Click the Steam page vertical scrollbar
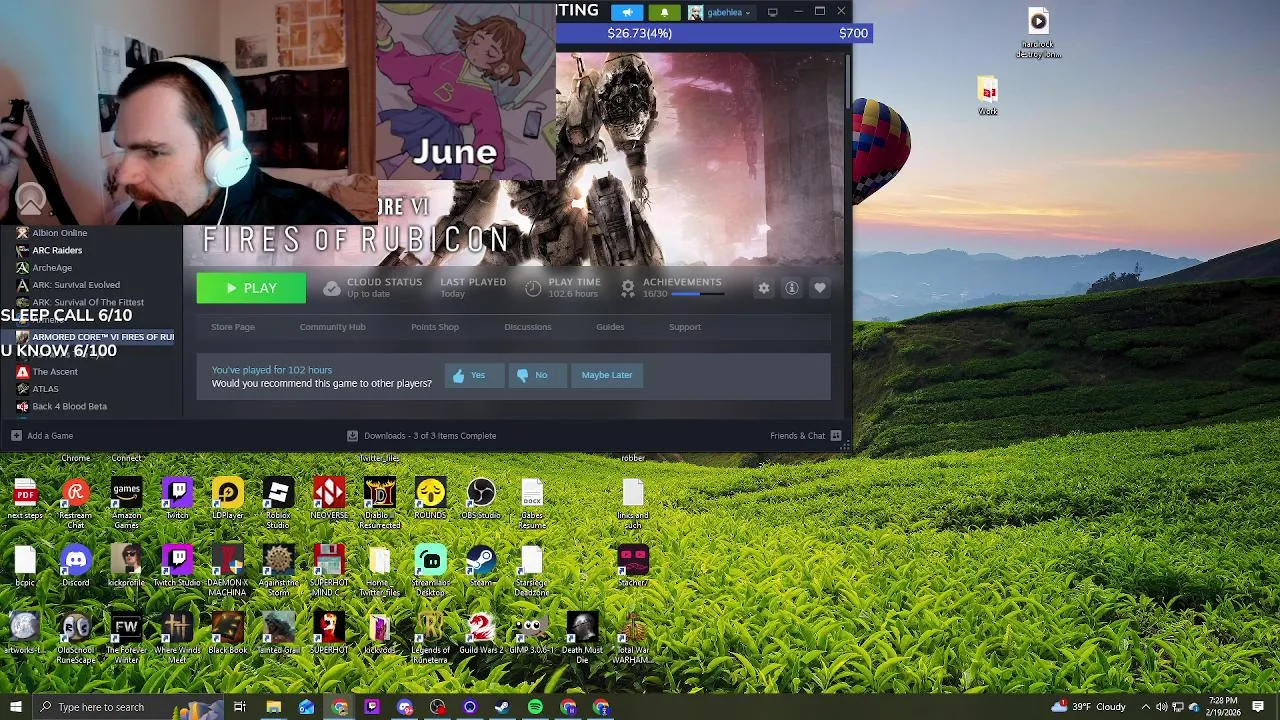 848,80
